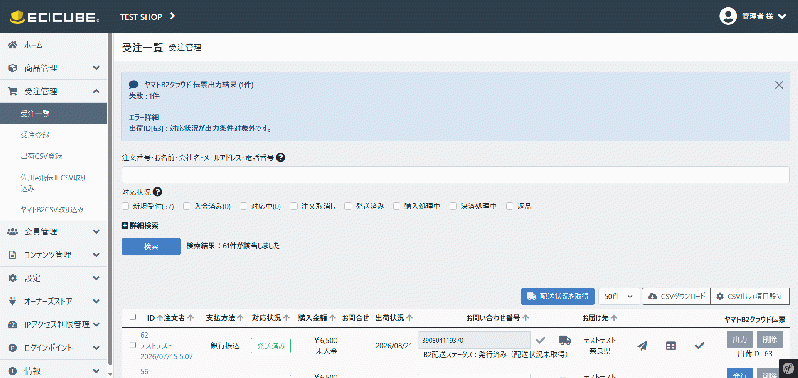Dismiss the ヤマトB2クラウド result alert

779,85
